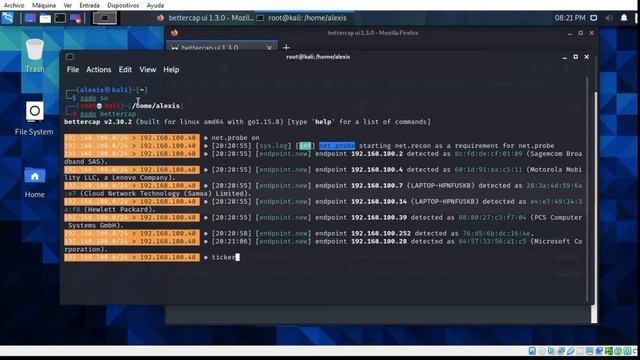Open the Dispositivos menu
The width and height of the screenshot is (640, 360).
pyautogui.click(x=123, y=5)
